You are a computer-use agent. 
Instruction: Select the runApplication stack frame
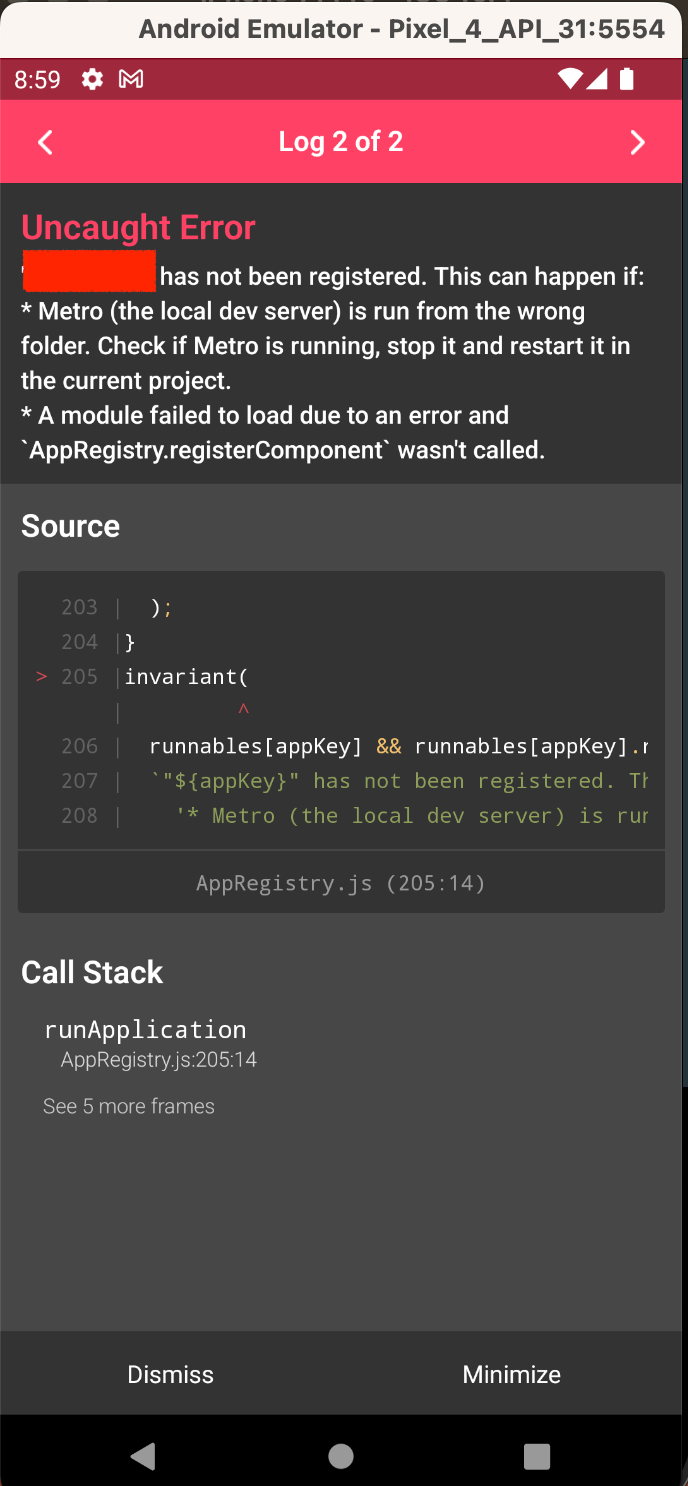[145, 1029]
